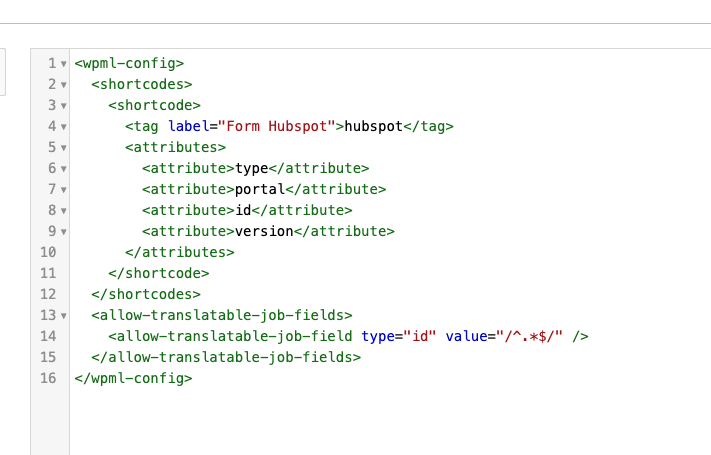Screen dimensions: 711x455
Task: Click the attribute value "type" on line 6
Action: tap(252, 168)
